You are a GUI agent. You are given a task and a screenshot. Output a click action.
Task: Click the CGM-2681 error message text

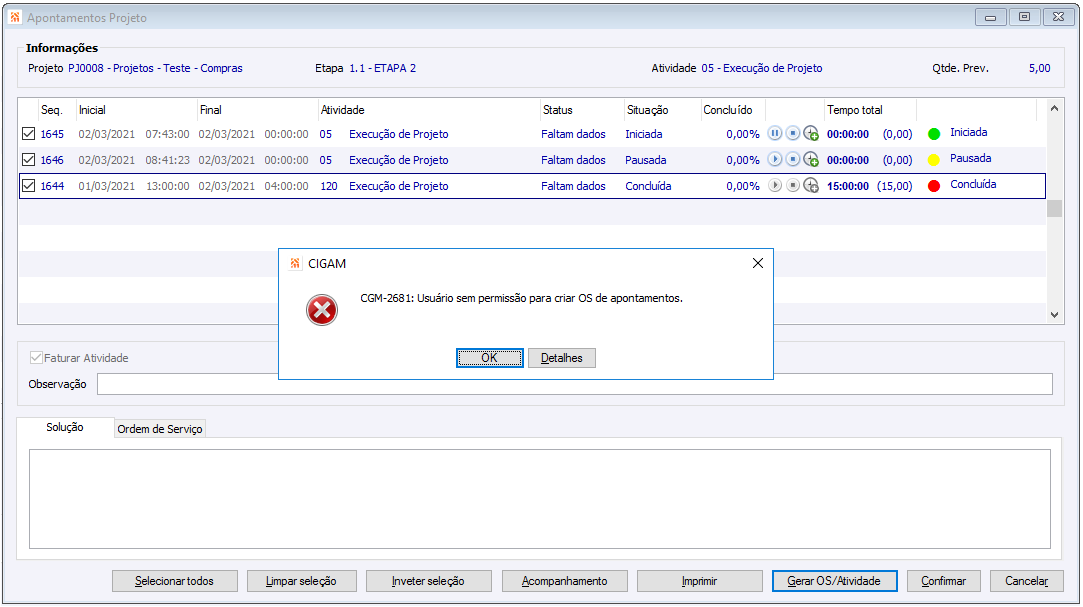[521, 298]
